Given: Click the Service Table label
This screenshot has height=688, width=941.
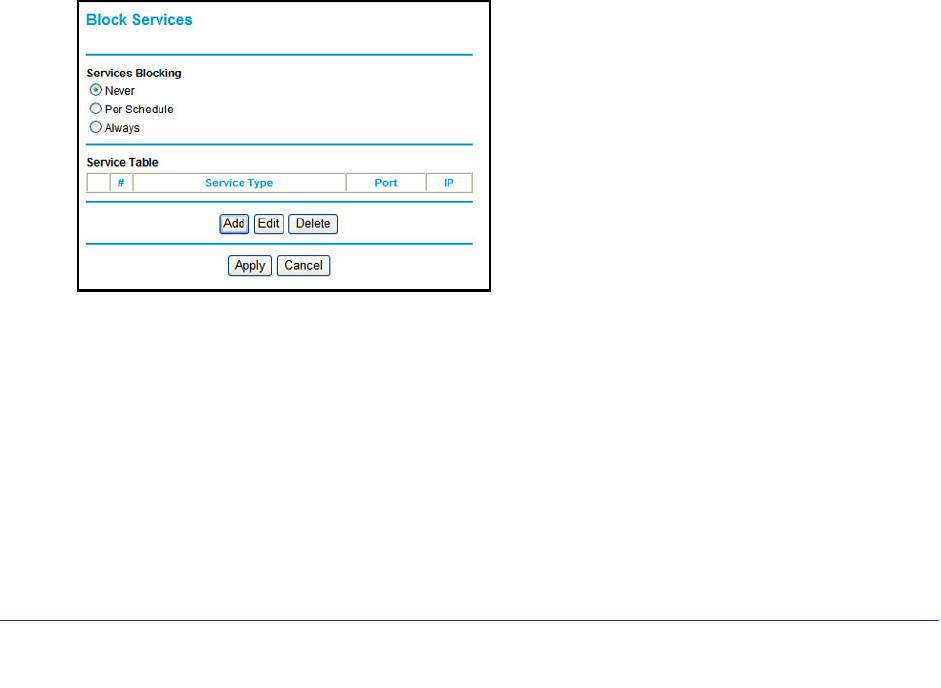Looking at the screenshot, I should (122, 163).
